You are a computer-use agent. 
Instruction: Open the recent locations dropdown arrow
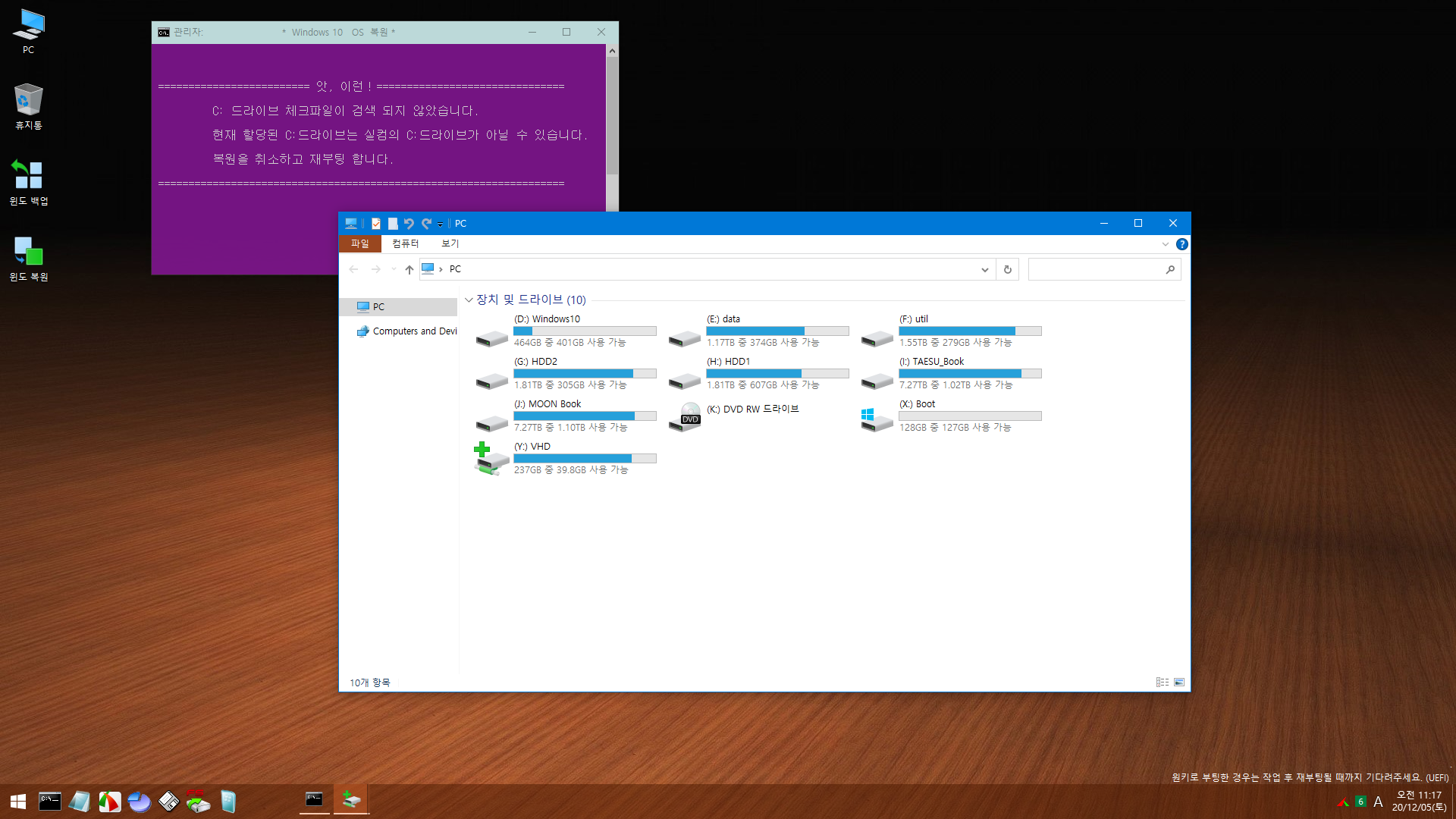[394, 269]
